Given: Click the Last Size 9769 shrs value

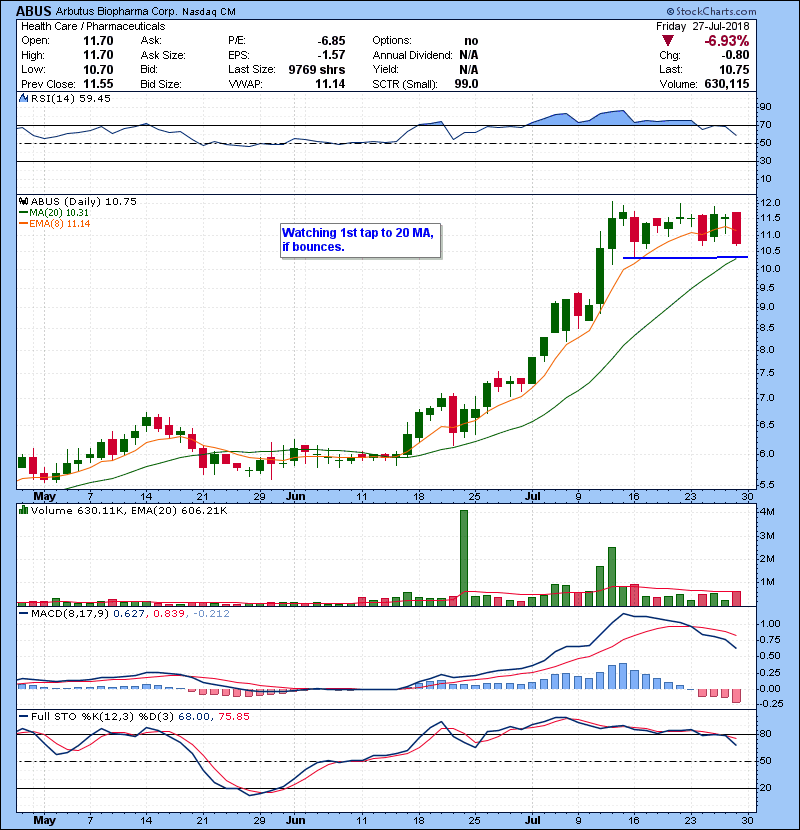Looking at the screenshot, I should pyautogui.click(x=317, y=69).
